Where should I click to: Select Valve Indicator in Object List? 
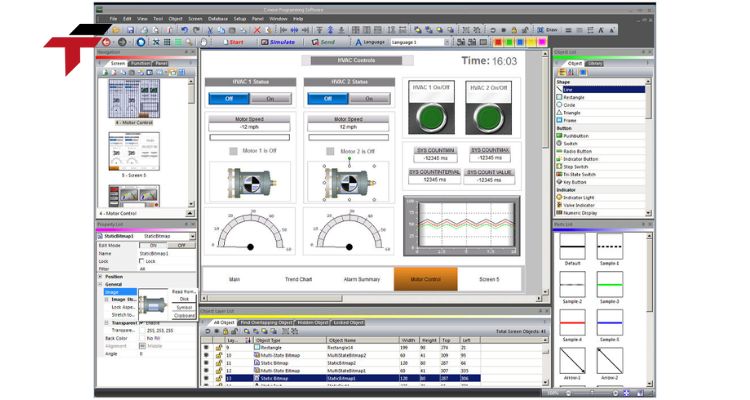[x=600, y=205]
